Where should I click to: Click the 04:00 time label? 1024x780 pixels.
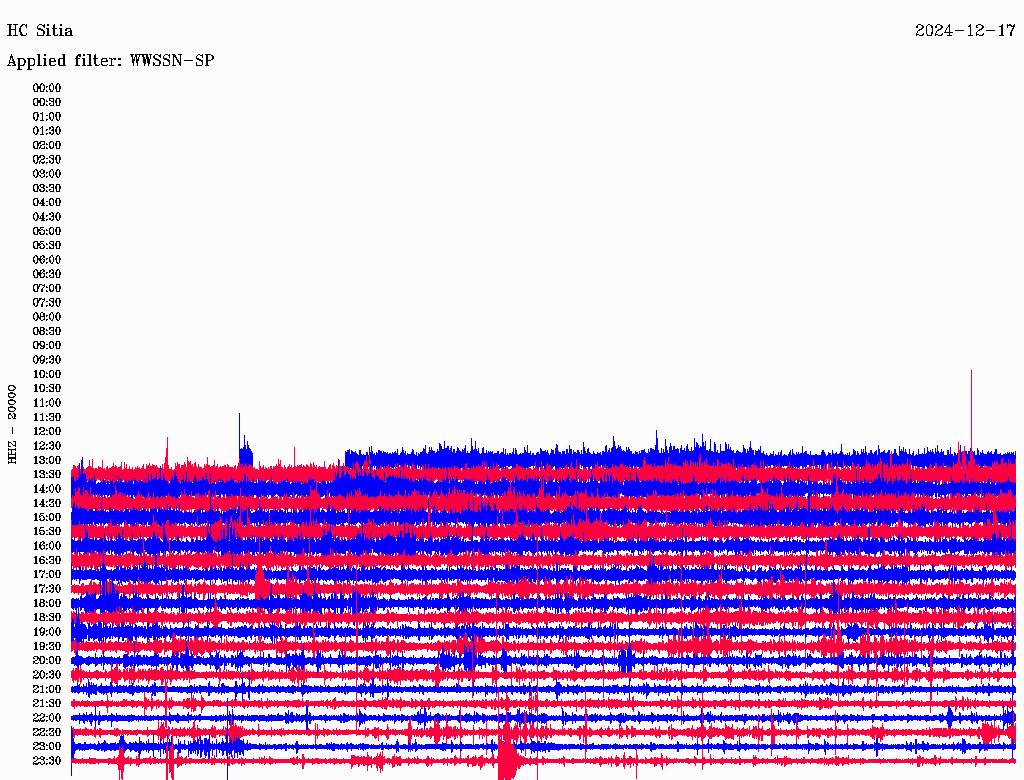click(47, 203)
